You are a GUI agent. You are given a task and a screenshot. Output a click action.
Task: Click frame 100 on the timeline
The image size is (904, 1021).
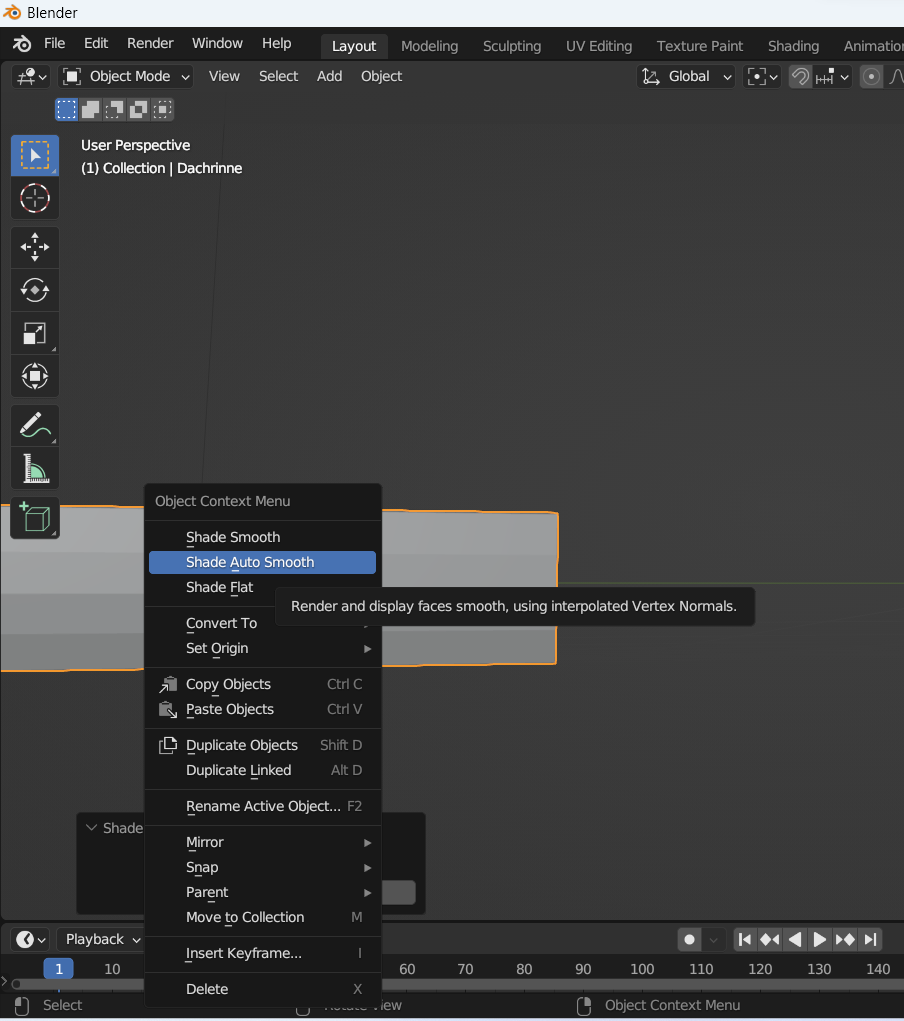click(642, 969)
